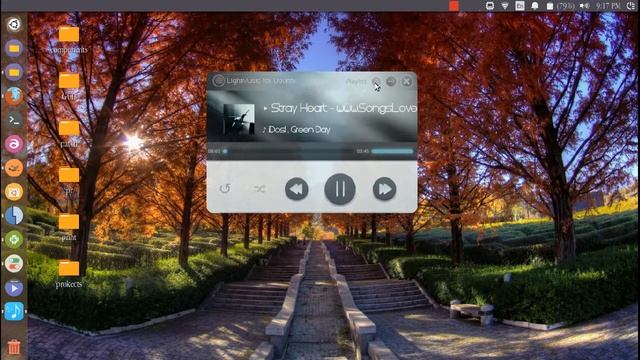Open the Playlist view in the player

pyautogui.click(x=356, y=82)
